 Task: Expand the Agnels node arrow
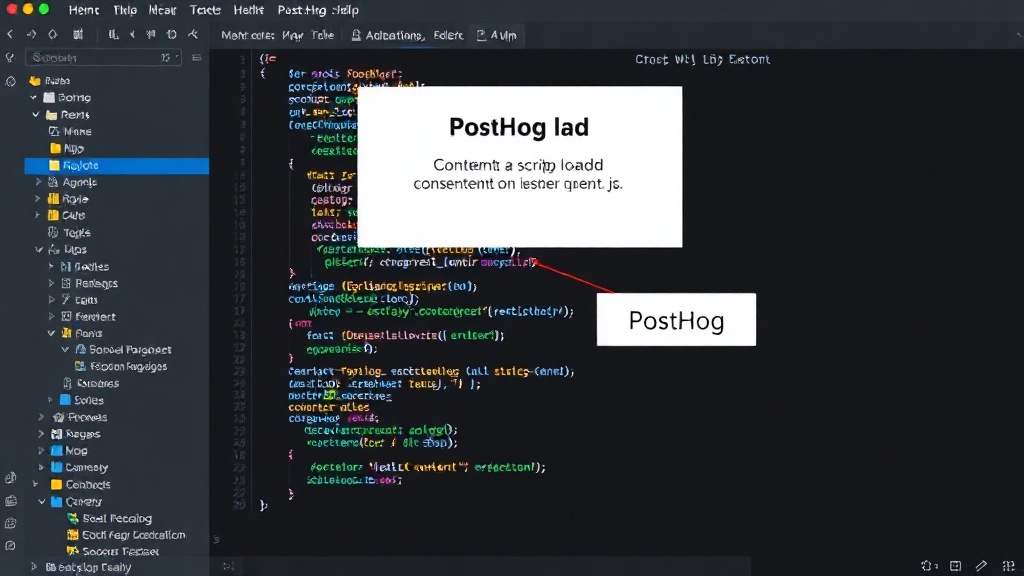pos(38,182)
